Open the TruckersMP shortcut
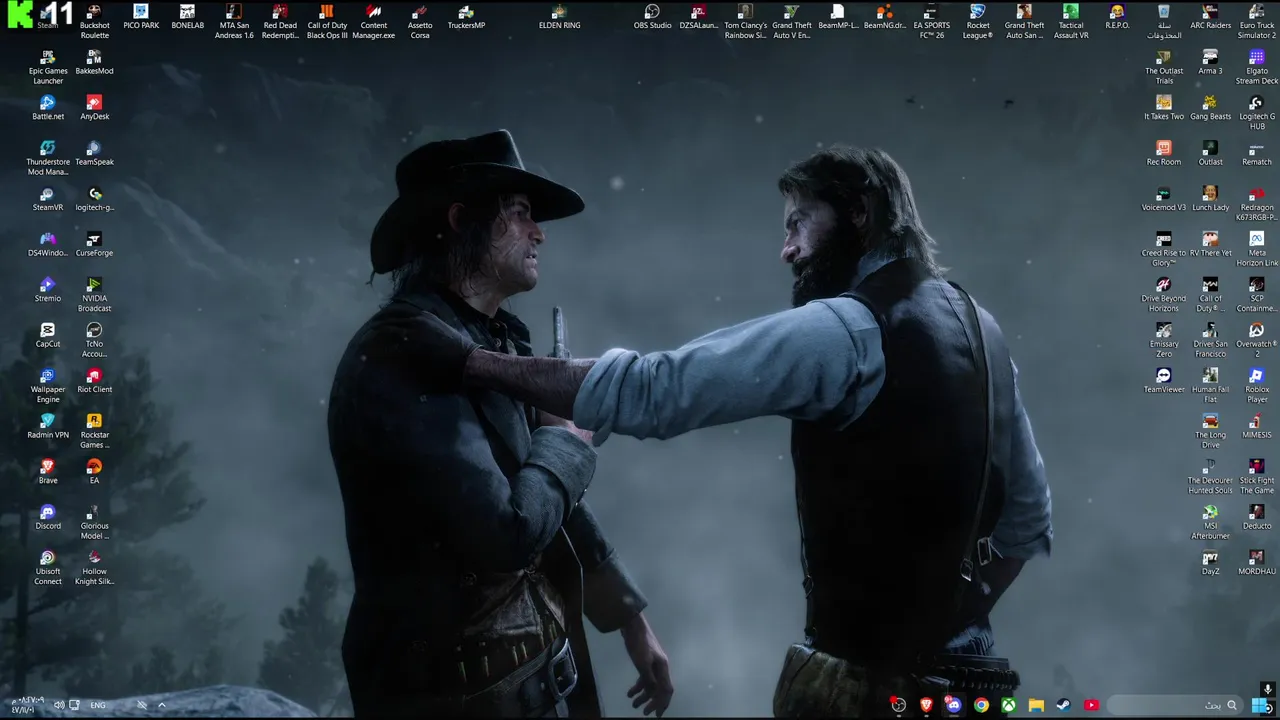Screen dimensions: 1280x720 pyautogui.click(x=466, y=17)
